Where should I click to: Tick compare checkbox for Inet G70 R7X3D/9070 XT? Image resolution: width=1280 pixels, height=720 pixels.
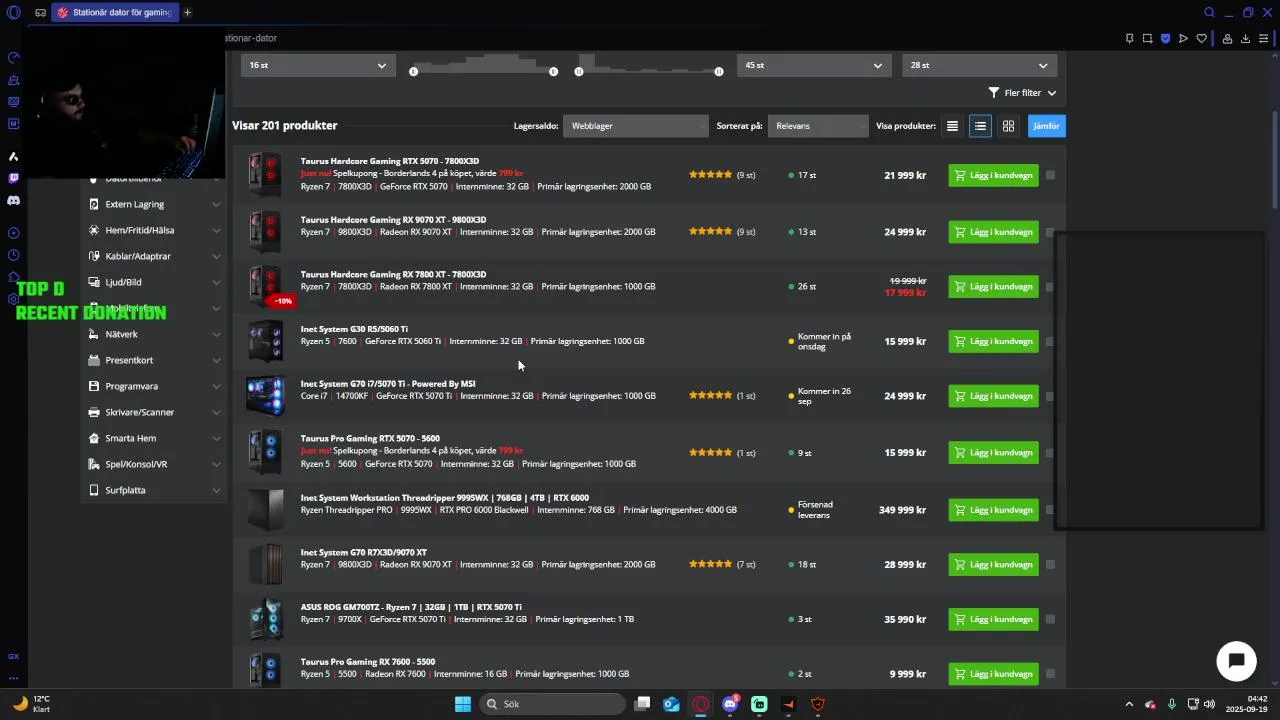tap(1050, 565)
